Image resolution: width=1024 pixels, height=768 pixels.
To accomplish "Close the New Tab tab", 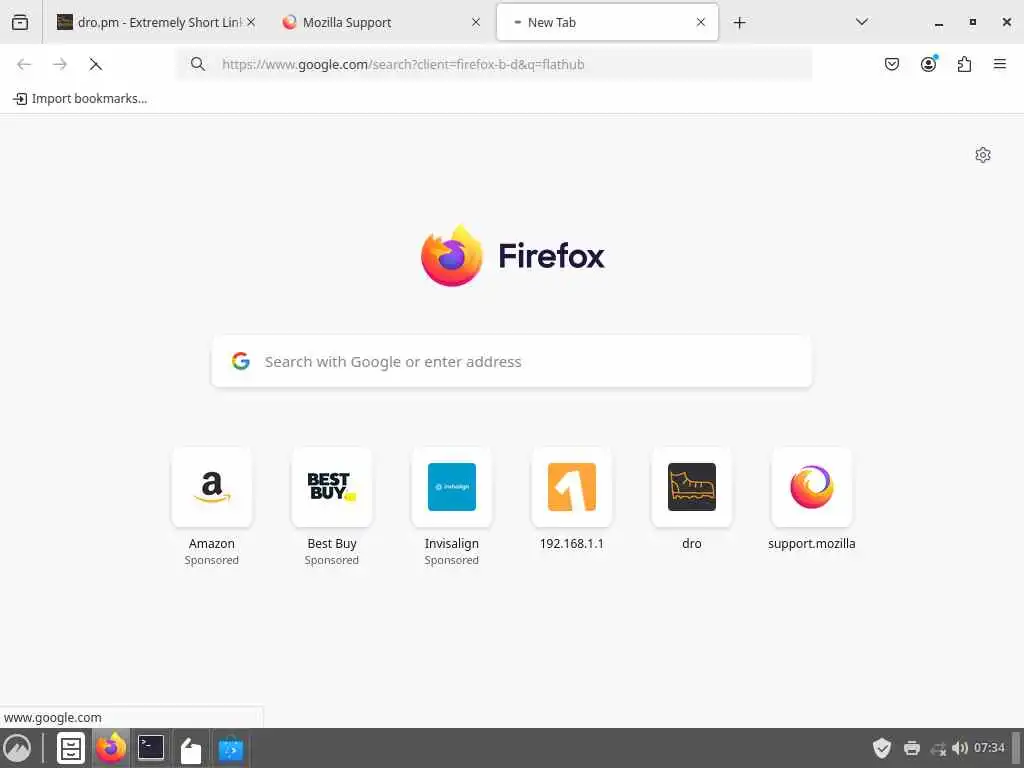I will 701,22.
